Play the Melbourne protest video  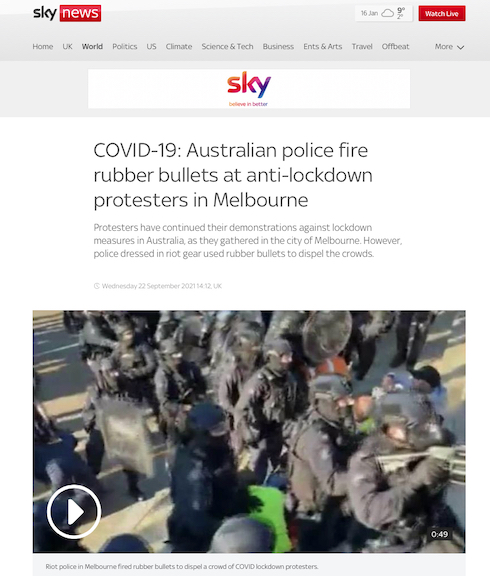click(74, 511)
